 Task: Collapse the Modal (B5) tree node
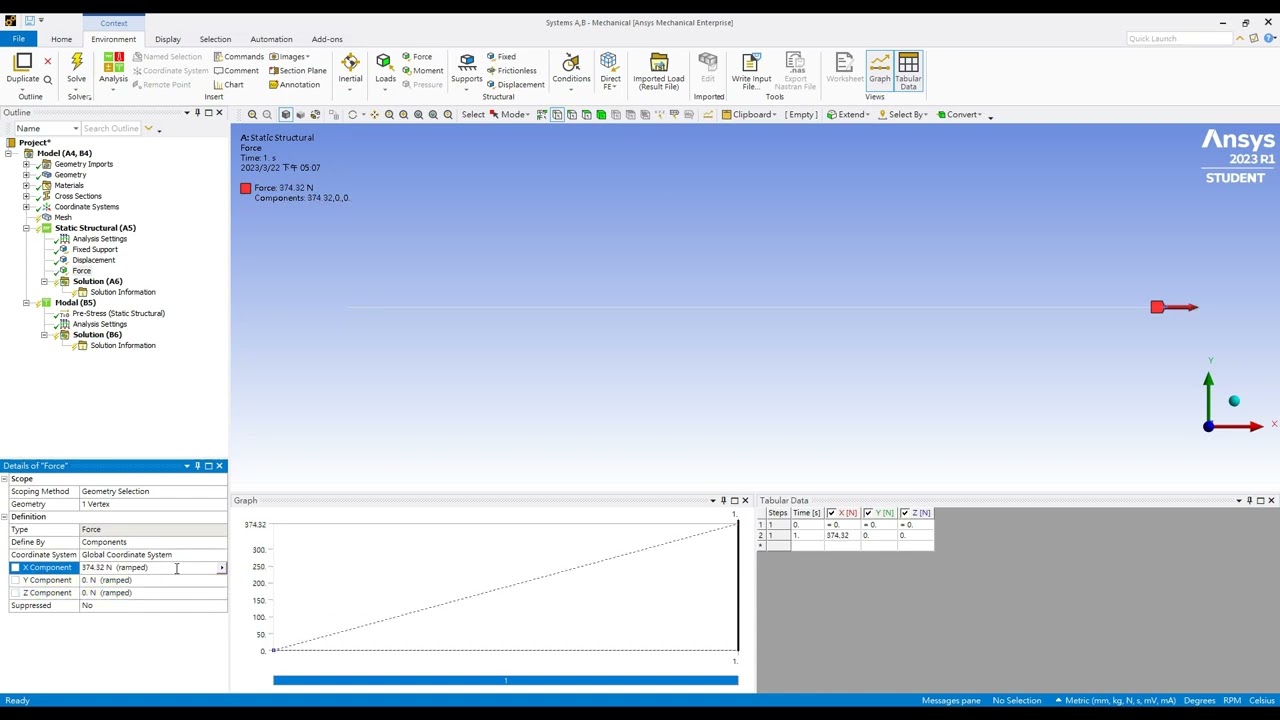tap(26, 303)
